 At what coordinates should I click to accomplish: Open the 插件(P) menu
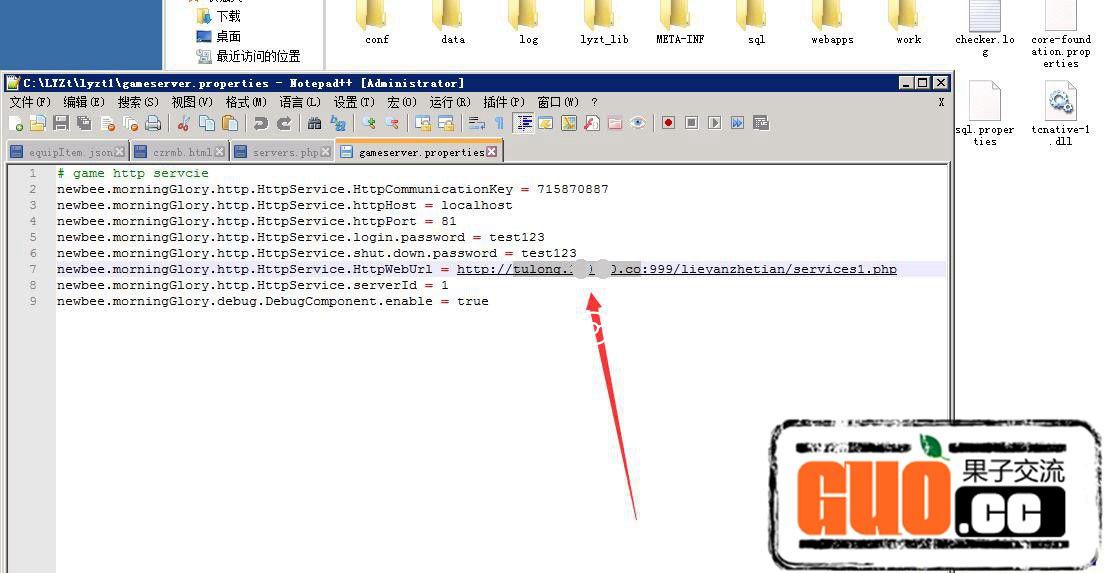coord(503,102)
